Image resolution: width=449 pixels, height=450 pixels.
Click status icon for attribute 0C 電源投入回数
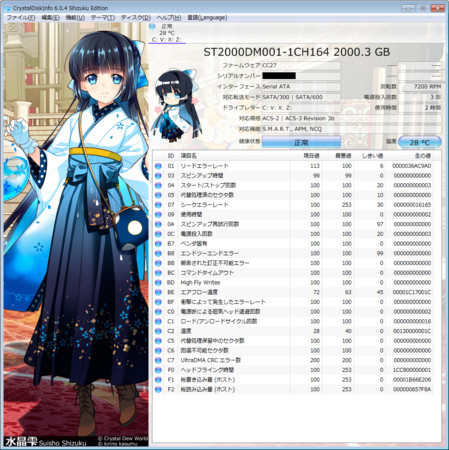tap(158, 234)
